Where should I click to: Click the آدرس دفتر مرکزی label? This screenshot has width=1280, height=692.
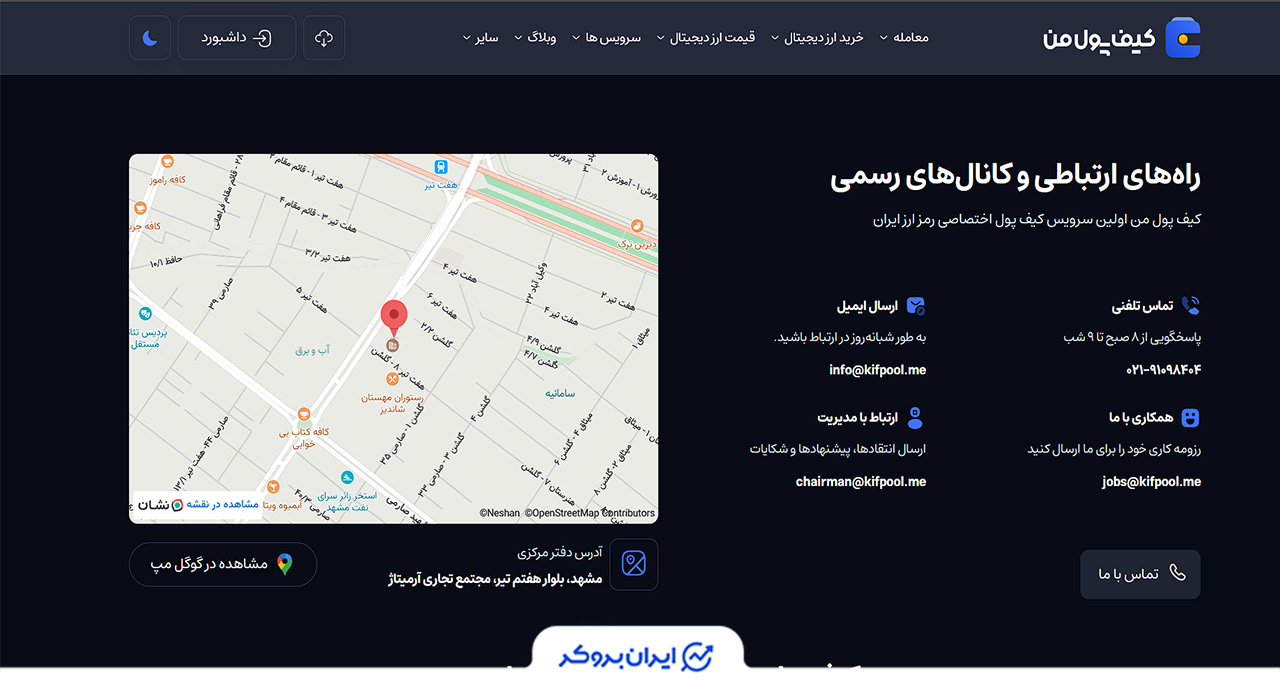click(560, 552)
